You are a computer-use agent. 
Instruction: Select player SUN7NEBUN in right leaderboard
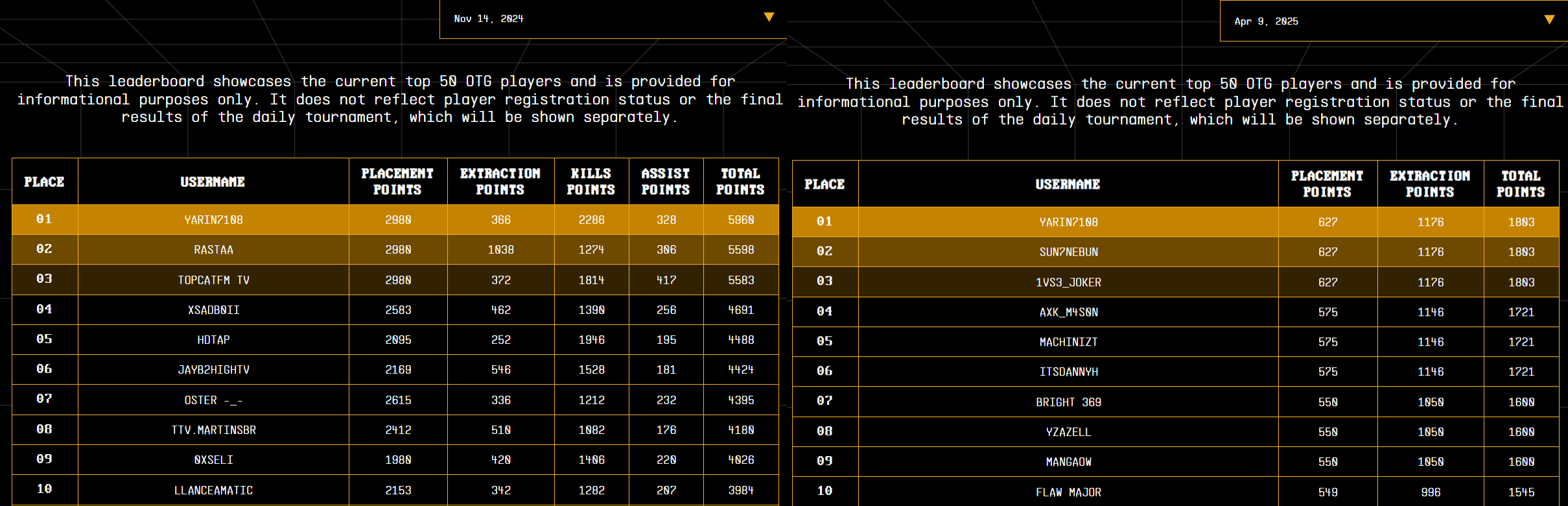tap(1068, 252)
